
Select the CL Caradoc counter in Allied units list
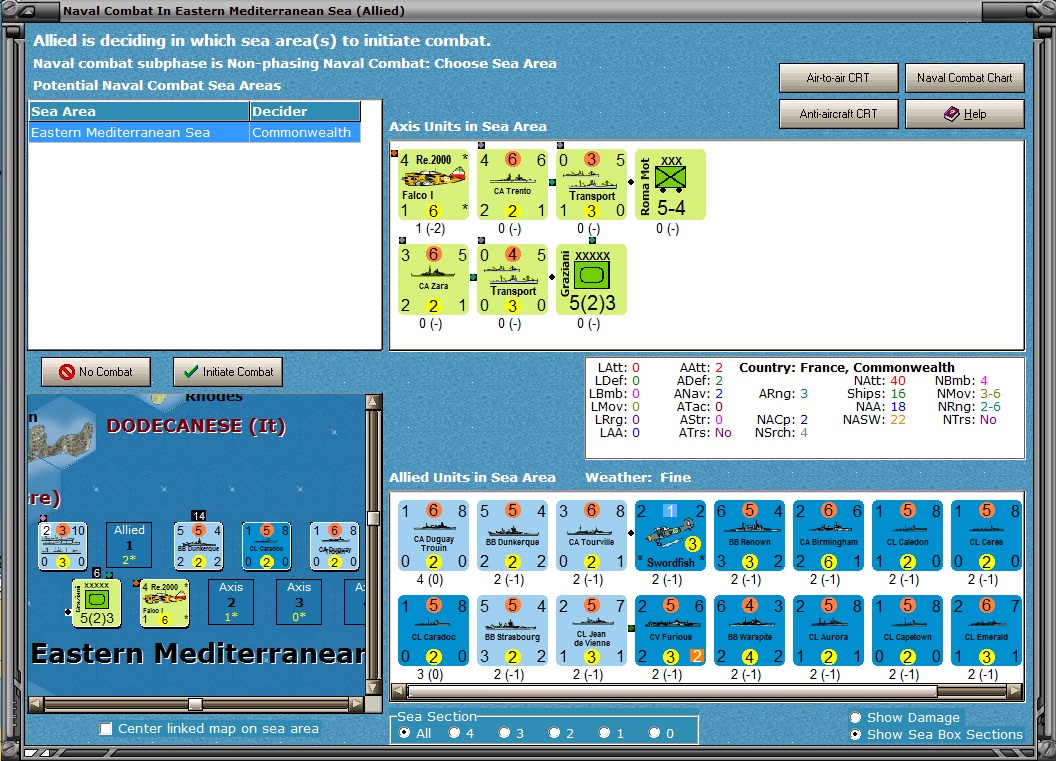click(x=433, y=630)
